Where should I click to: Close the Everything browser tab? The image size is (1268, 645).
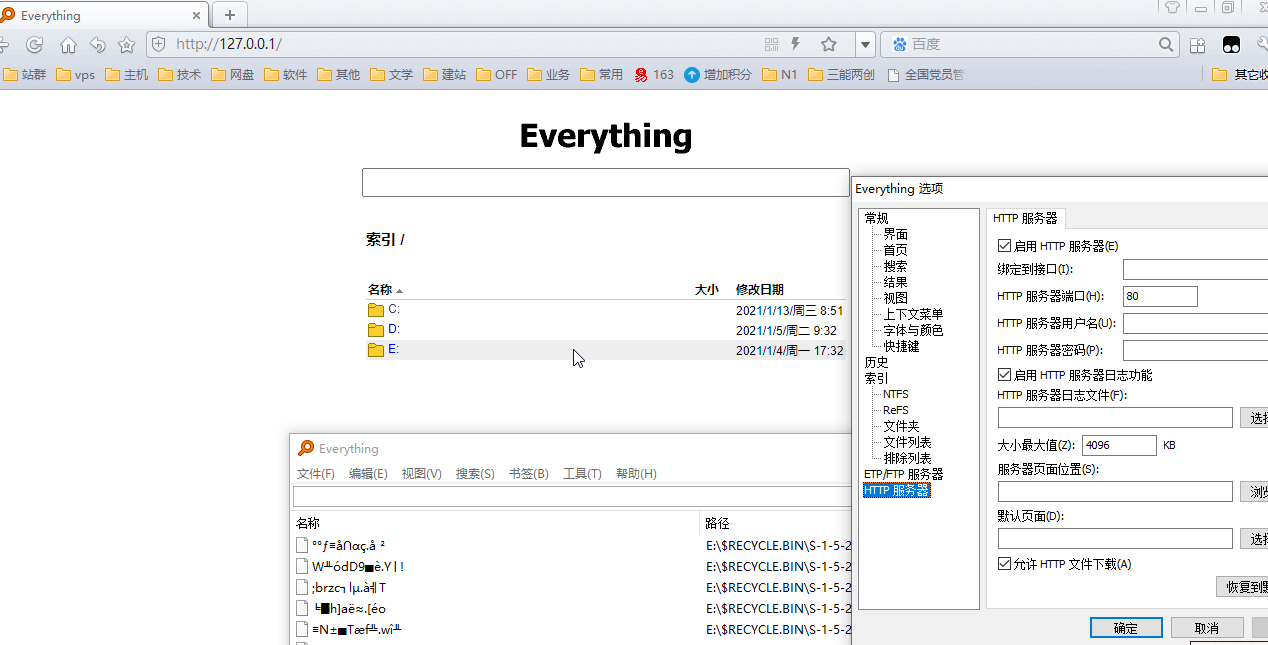196,16
